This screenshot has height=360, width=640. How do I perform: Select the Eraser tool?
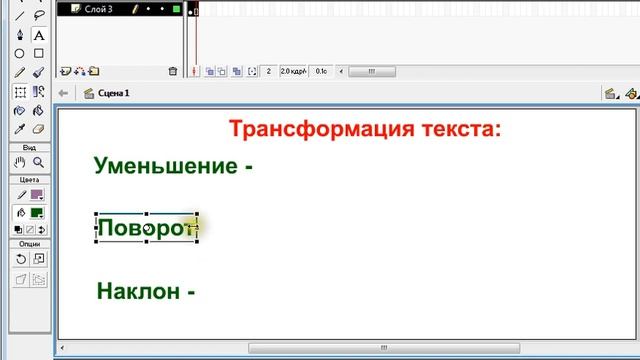pos(39,129)
